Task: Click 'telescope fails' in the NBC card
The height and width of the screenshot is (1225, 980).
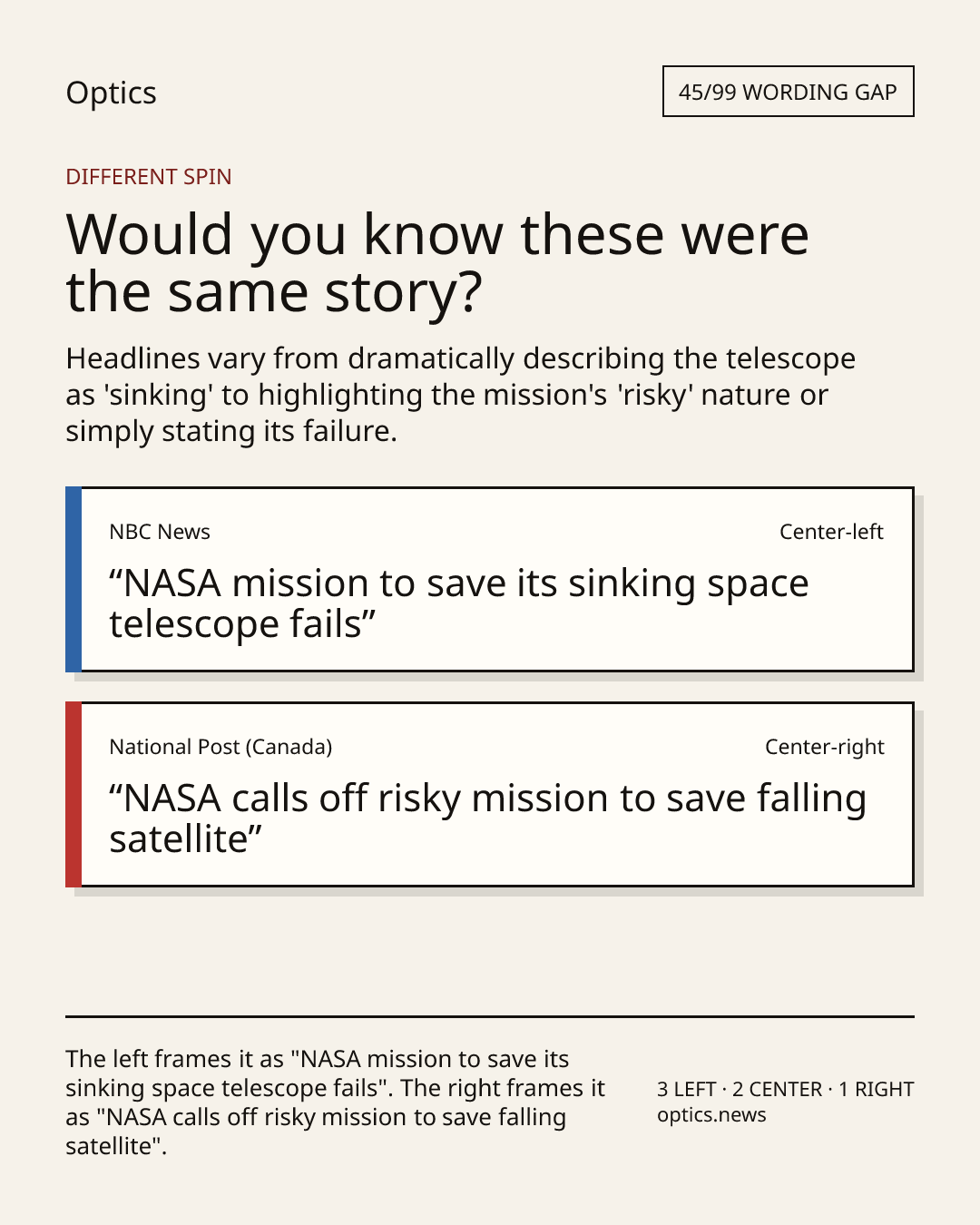Action: coord(235,625)
